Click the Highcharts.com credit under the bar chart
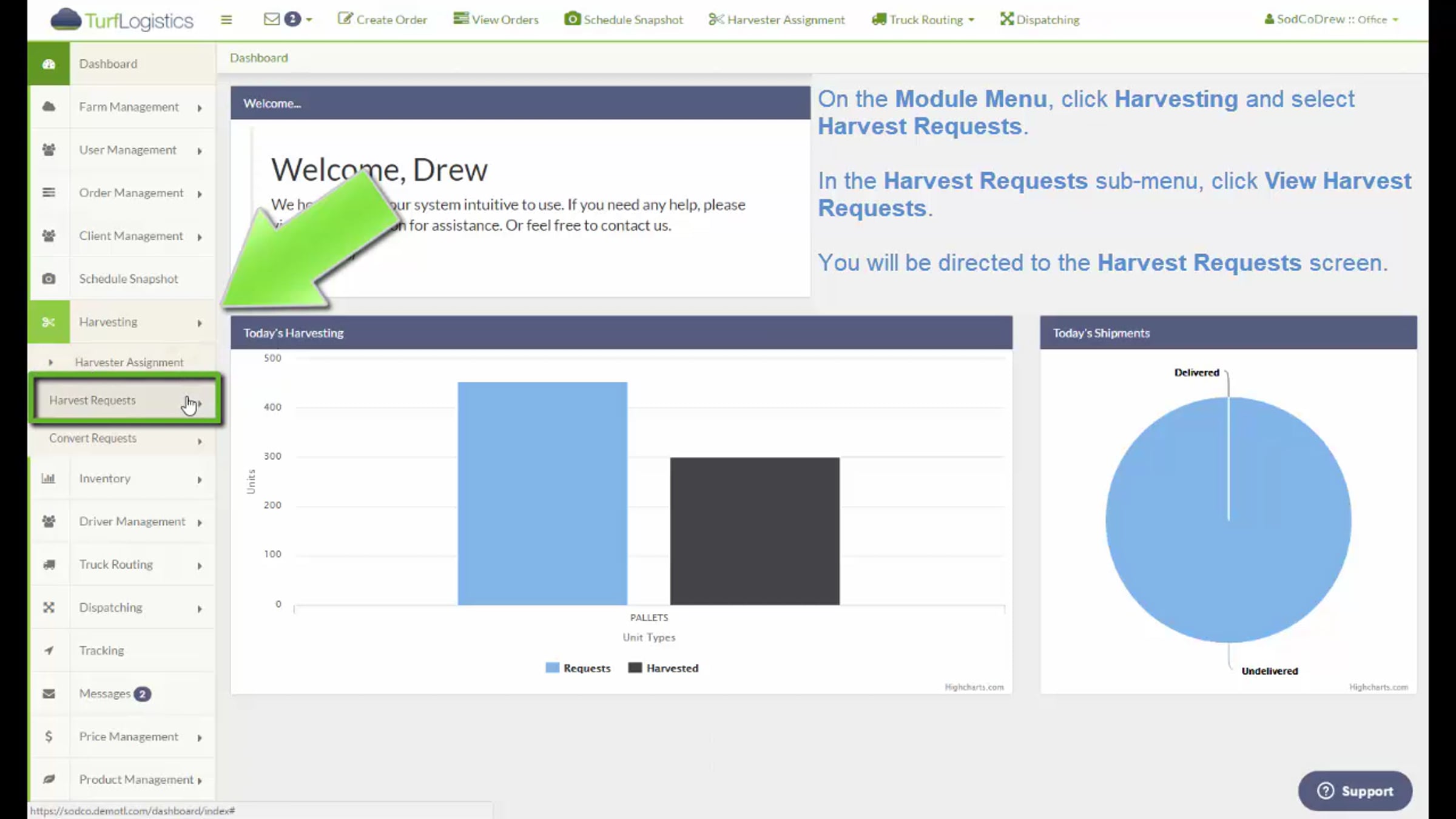Image resolution: width=1456 pixels, height=819 pixels. [x=974, y=687]
